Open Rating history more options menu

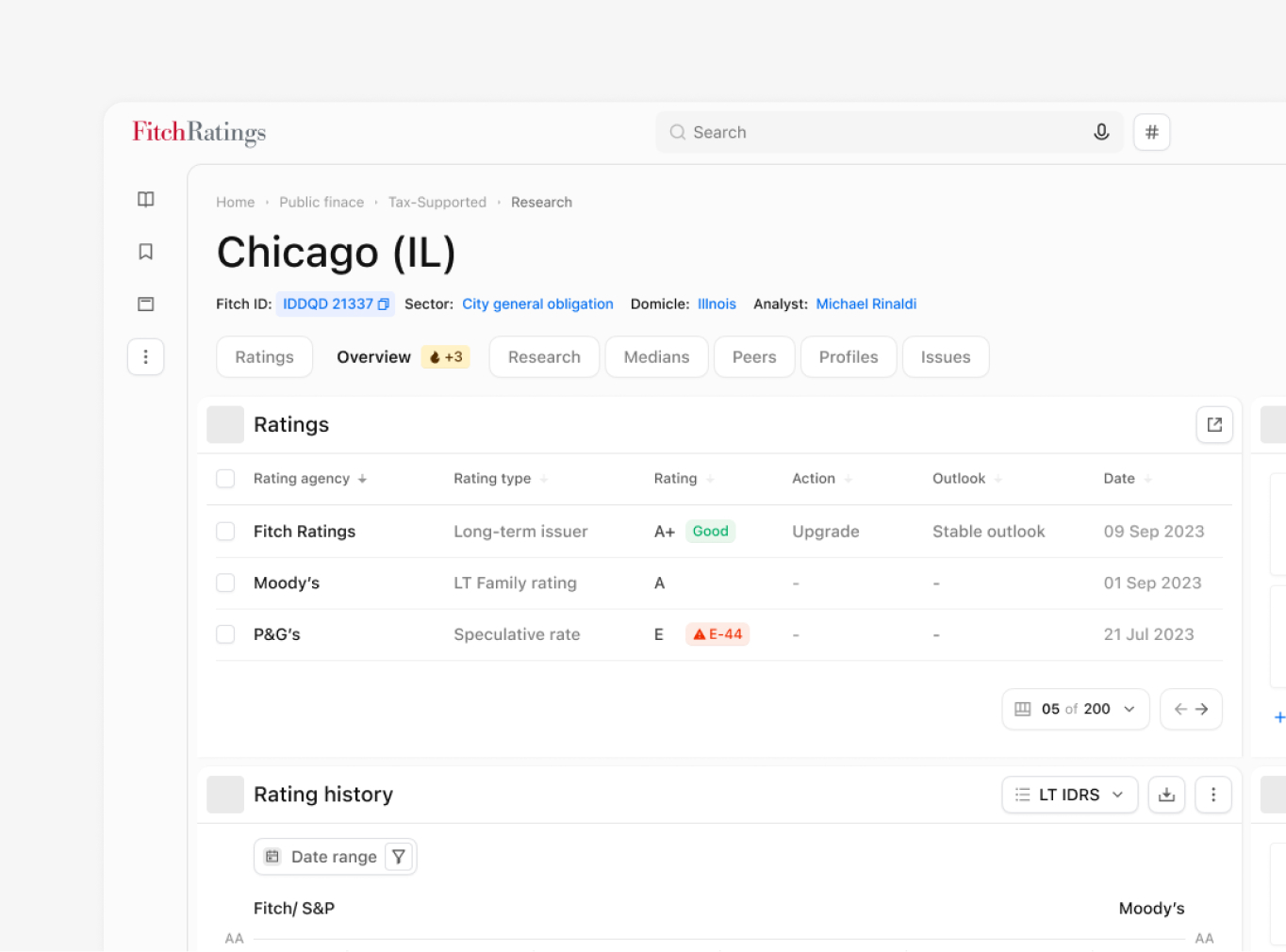(1213, 795)
